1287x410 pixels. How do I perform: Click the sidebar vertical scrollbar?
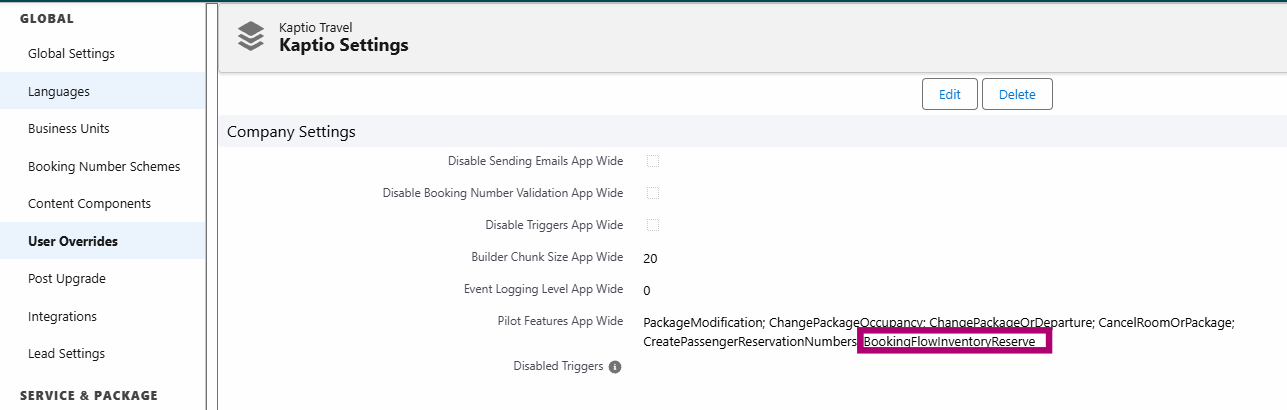tap(211, 200)
